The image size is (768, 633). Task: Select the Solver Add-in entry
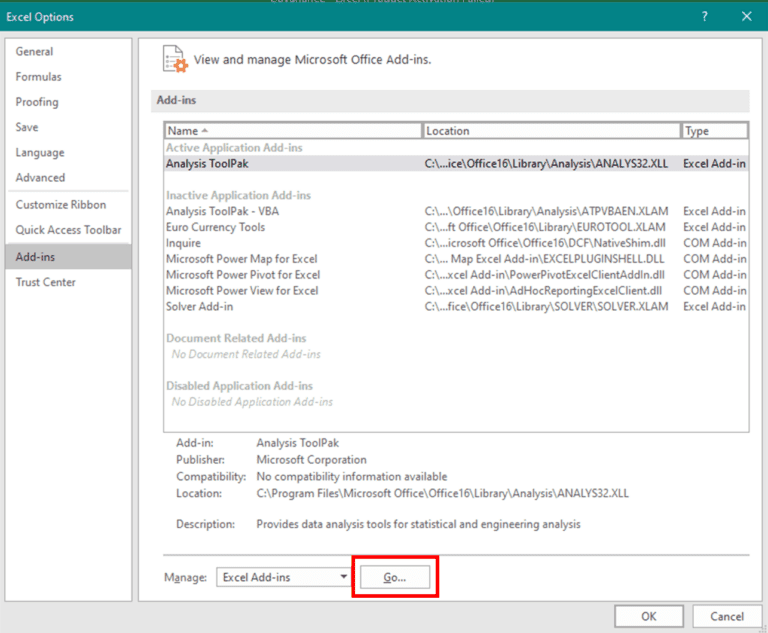(199, 306)
